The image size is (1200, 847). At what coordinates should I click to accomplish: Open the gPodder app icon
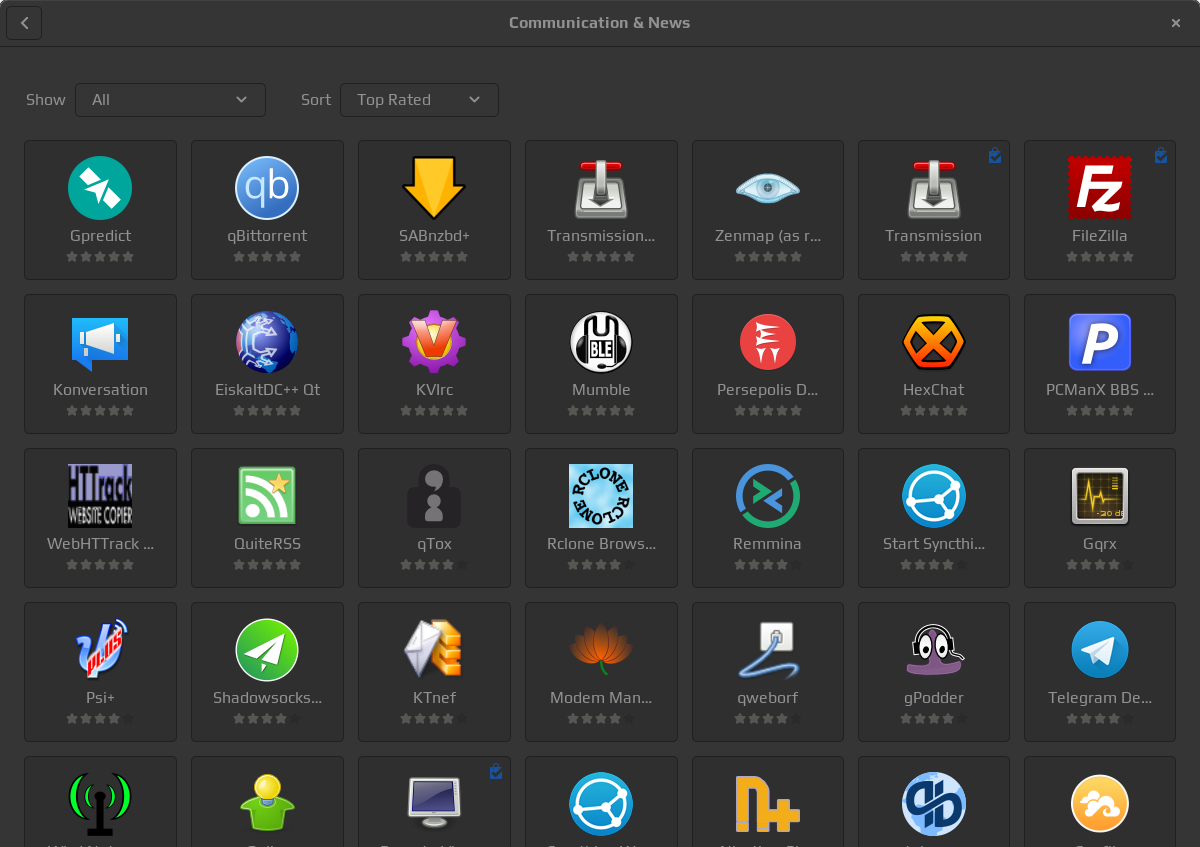pyautogui.click(x=933, y=650)
